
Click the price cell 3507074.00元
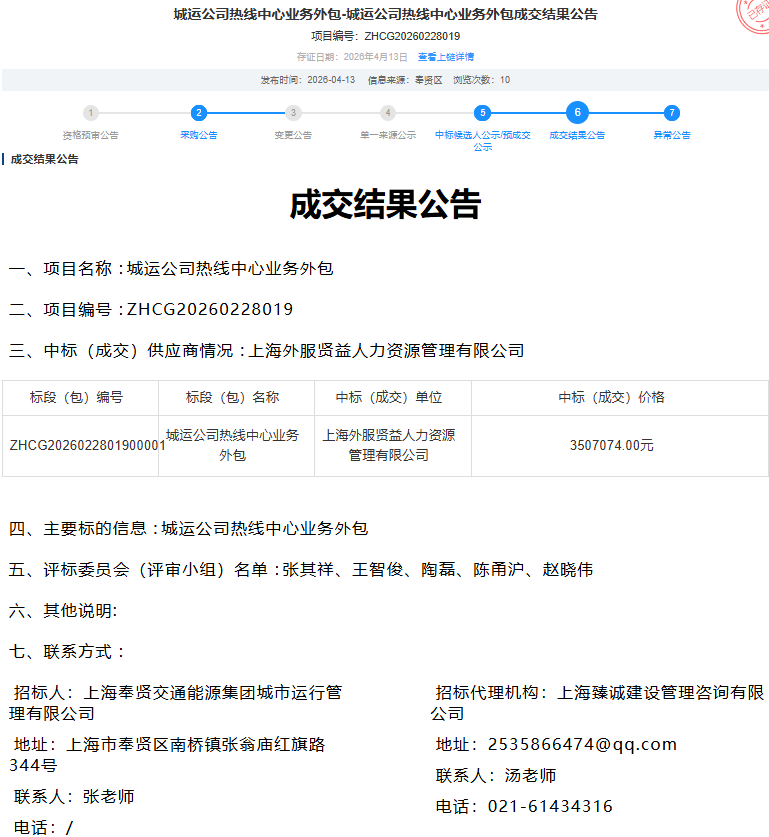click(611, 446)
